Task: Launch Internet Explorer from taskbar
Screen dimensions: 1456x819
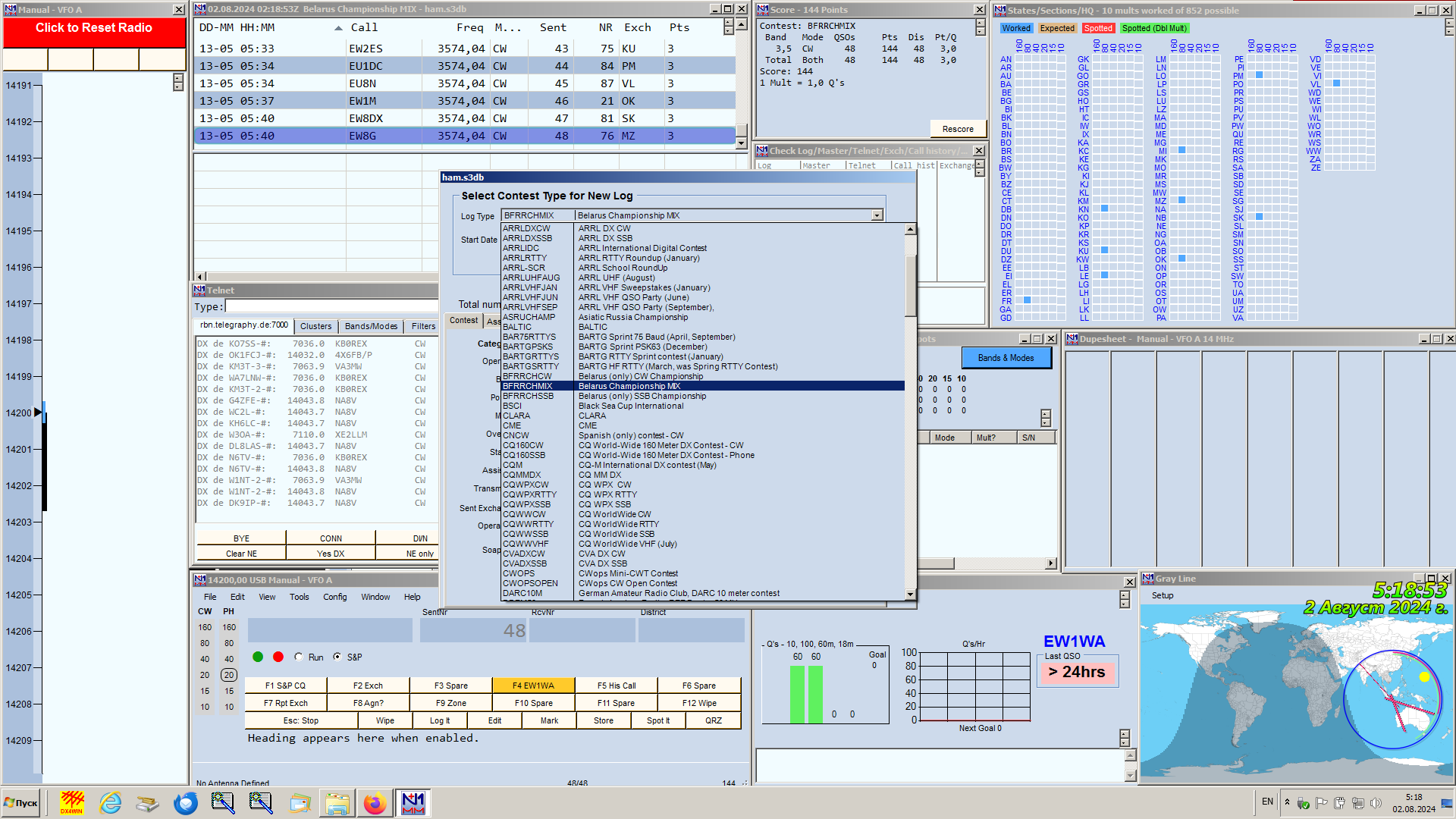Action: (x=111, y=802)
